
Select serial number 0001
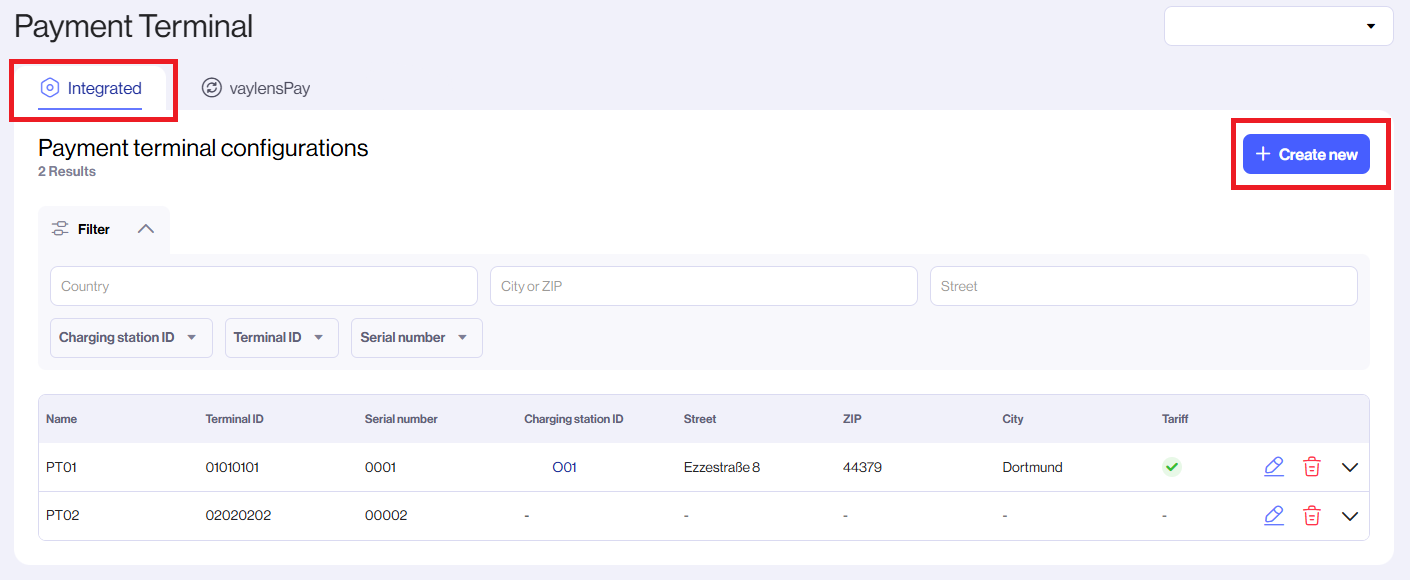[x=381, y=467]
